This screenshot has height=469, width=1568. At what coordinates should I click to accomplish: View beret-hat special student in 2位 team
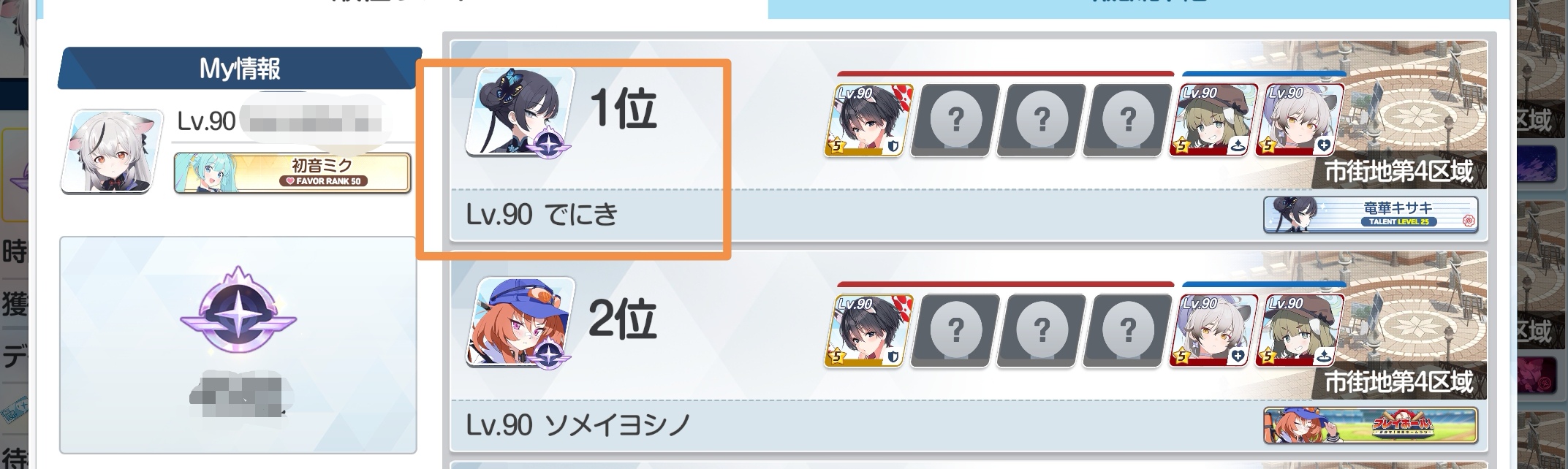1300,330
